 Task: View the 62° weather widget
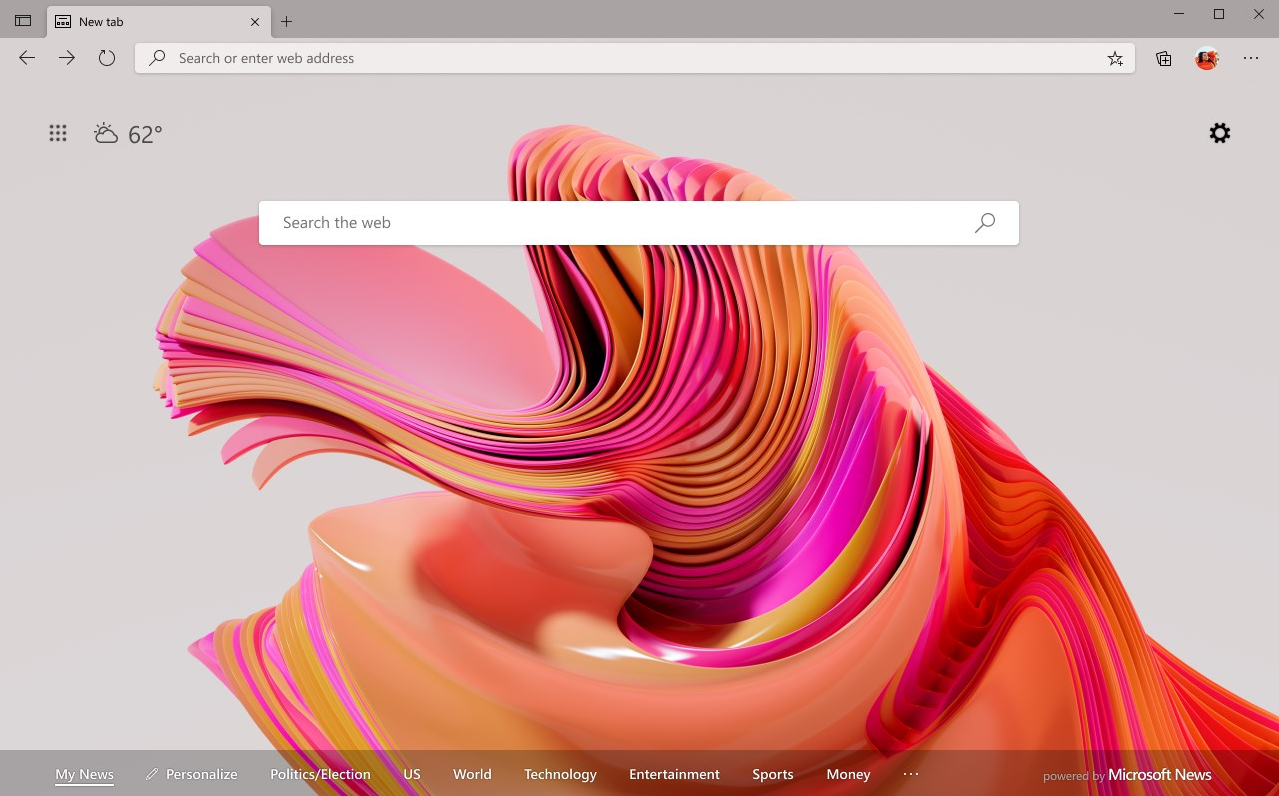(128, 134)
